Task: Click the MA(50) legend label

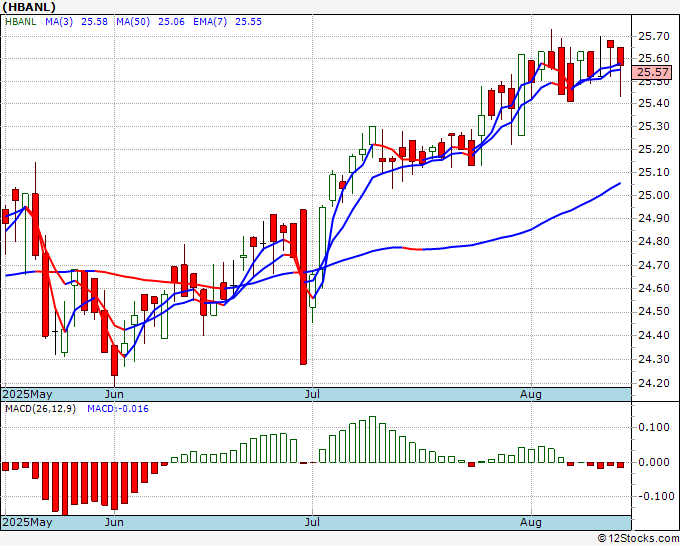Action: 133,22
